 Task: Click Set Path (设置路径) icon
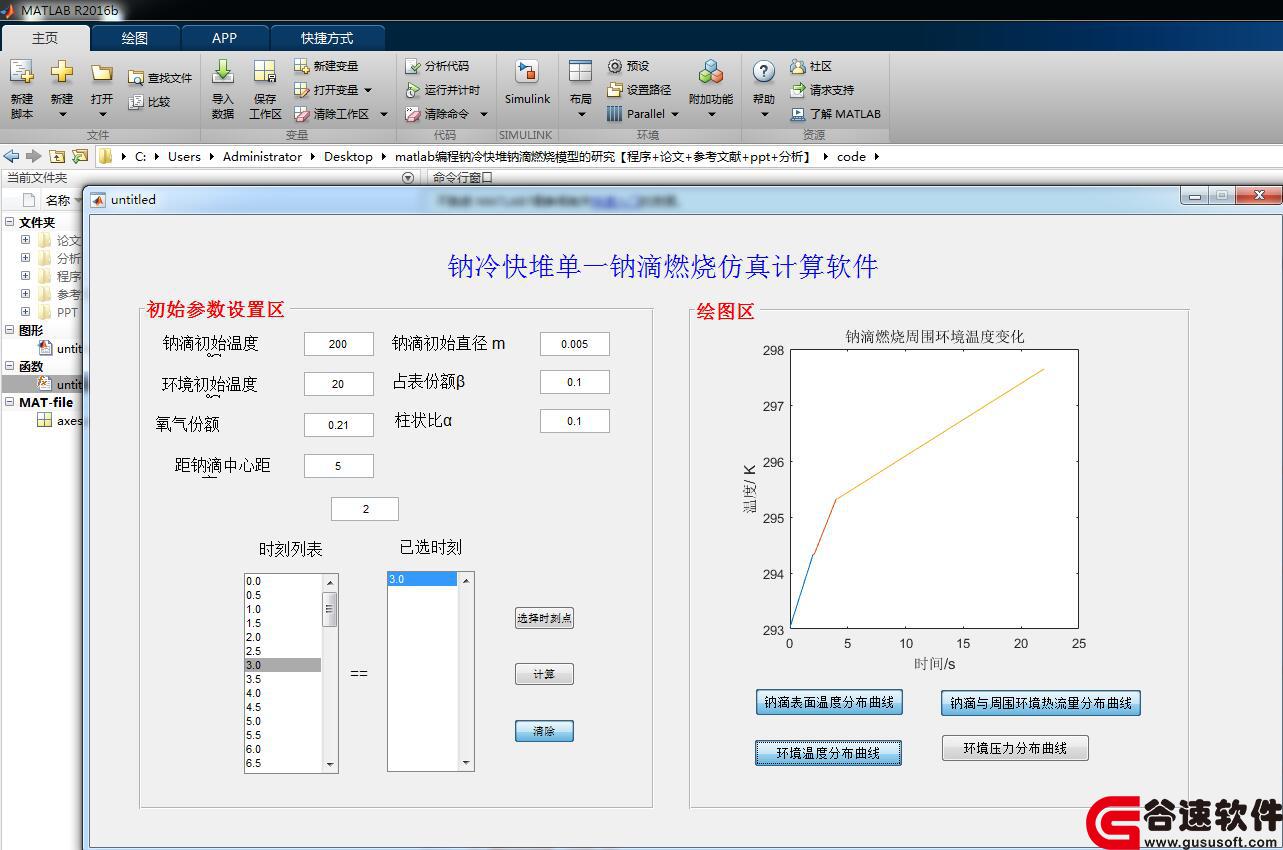pos(615,90)
